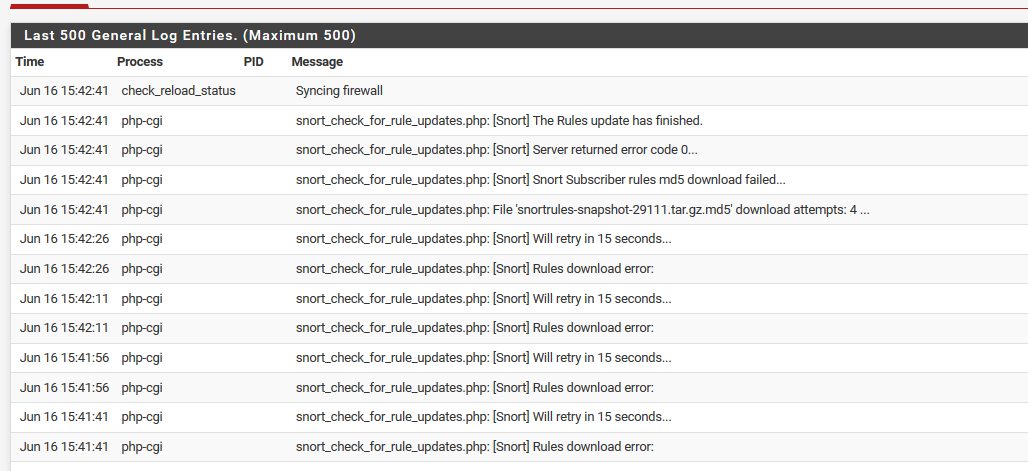Select the 'Syncing firewall' log message
This screenshot has height=471, width=1028.
(x=339, y=91)
